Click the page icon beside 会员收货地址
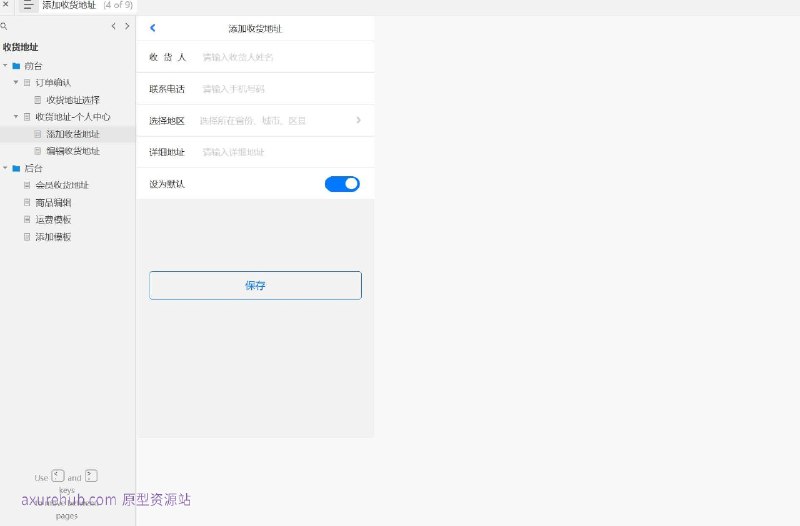The width and height of the screenshot is (800, 526). pos(27,185)
